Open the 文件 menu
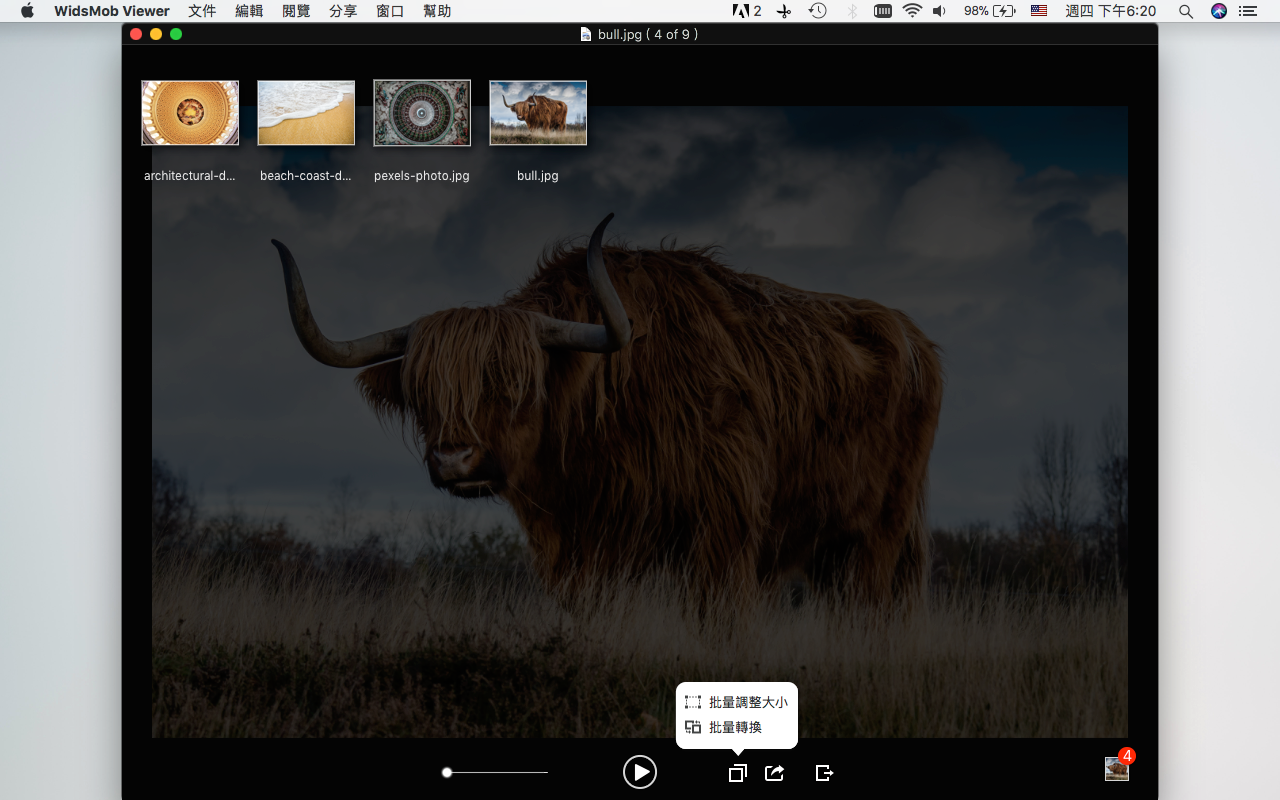 point(202,11)
